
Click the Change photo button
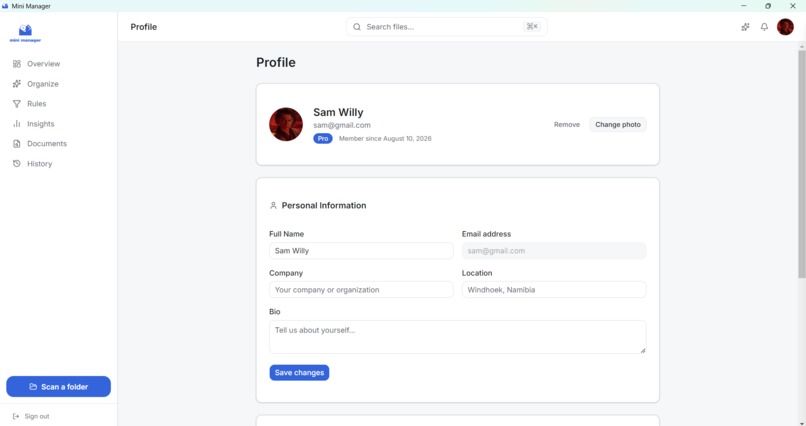tap(618, 124)
